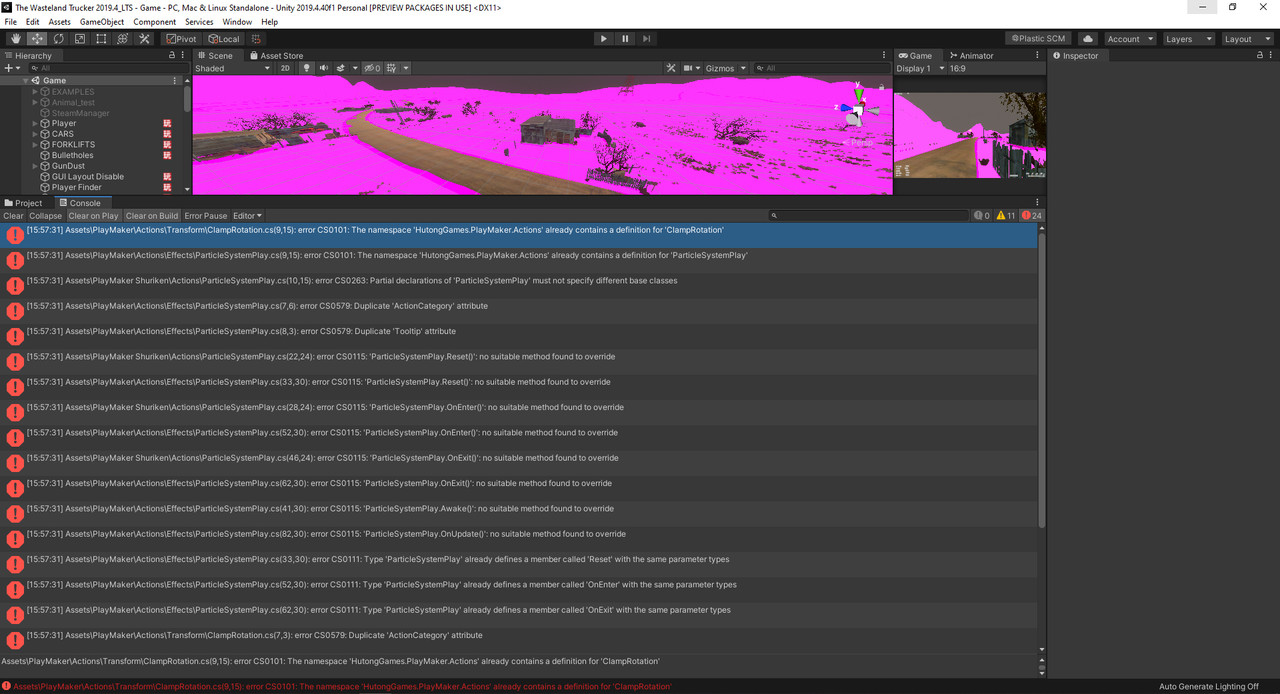Image resolution: width=1280 pixels, height=694 pixels.
Task: Click the Step frame button
Action: (647, 39)
